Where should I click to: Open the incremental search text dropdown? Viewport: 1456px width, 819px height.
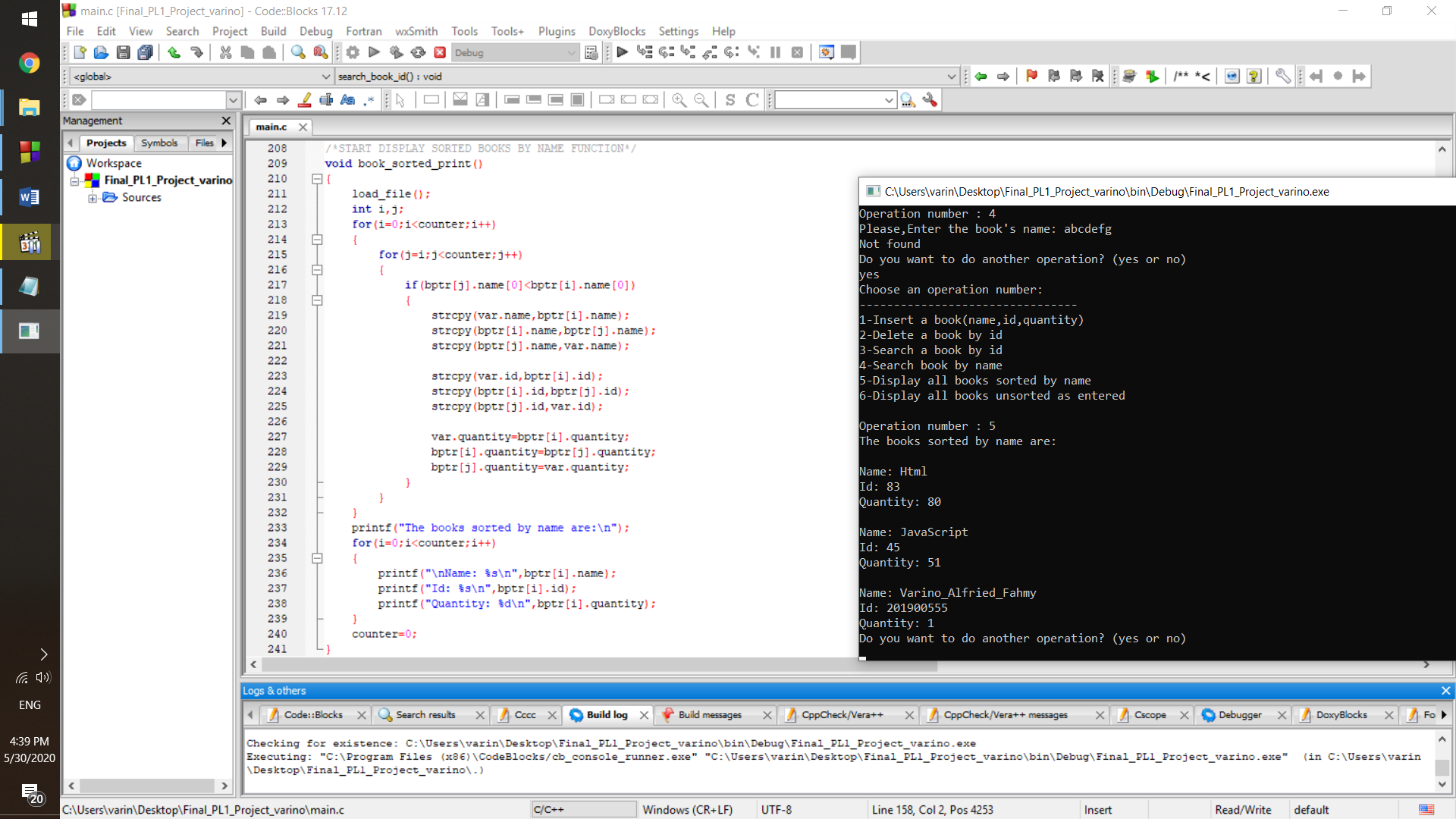pos(233,100)
